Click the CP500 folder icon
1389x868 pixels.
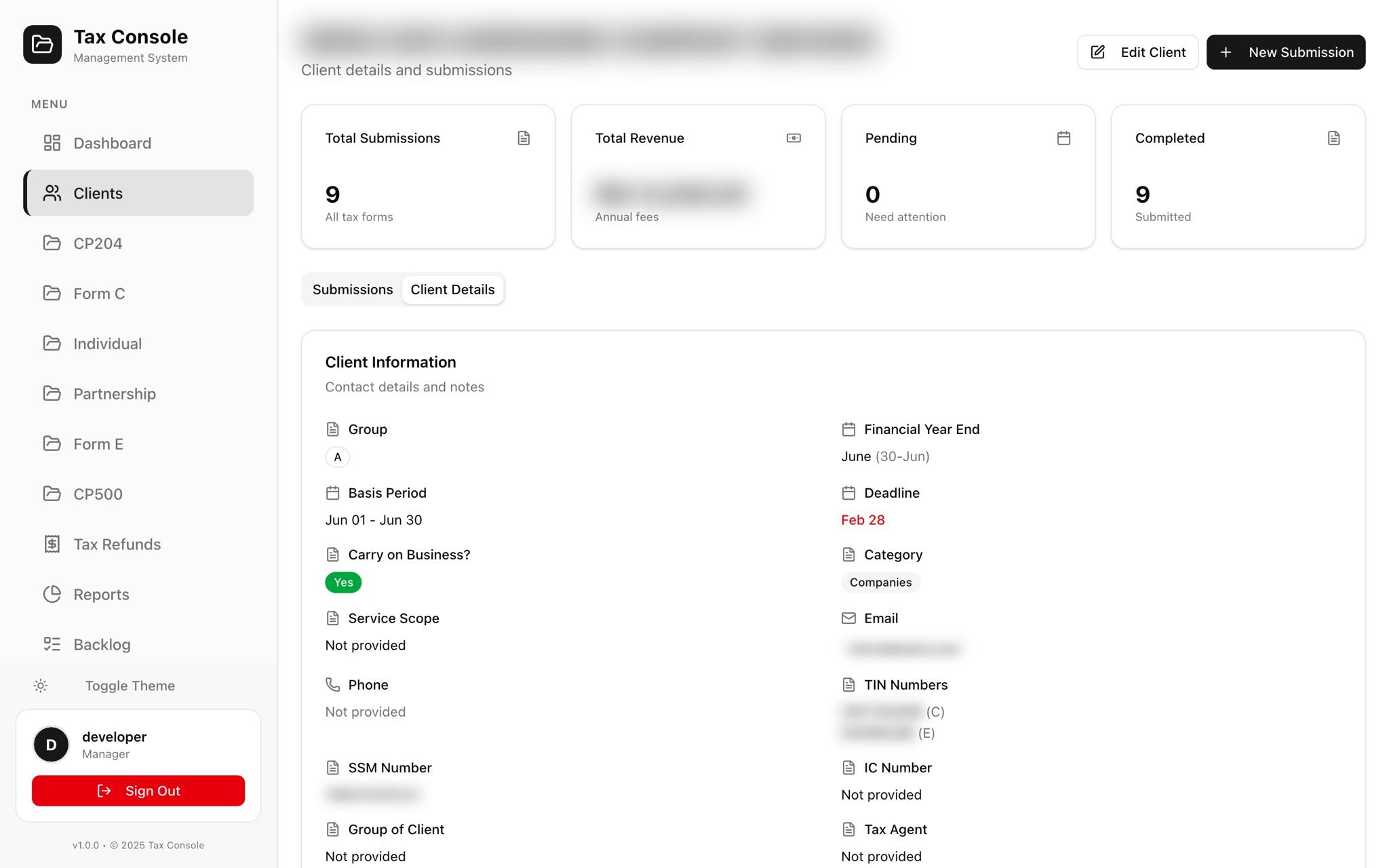[52, 494]
